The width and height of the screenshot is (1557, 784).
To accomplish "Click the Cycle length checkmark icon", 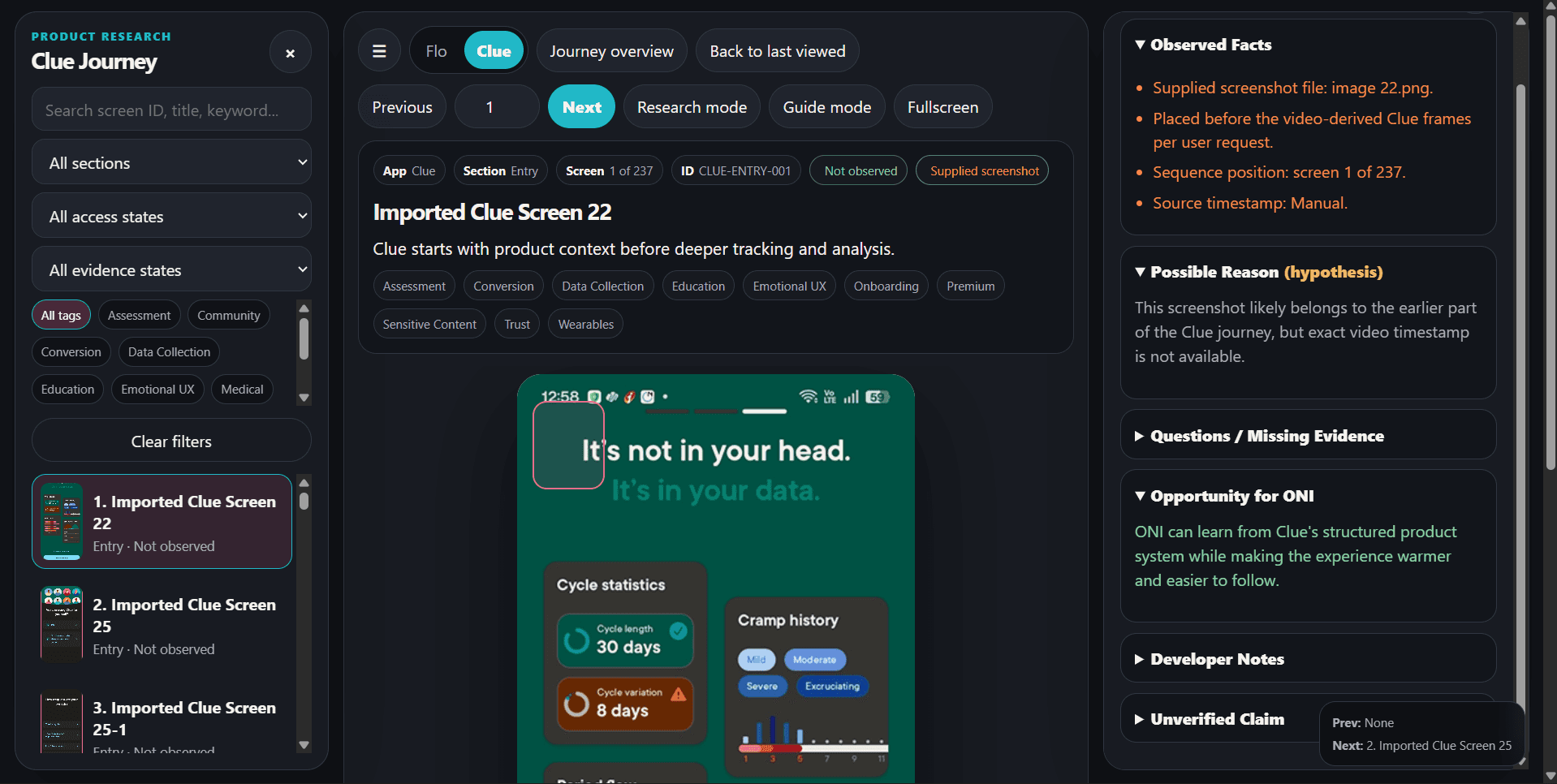I will pos(679,630).
